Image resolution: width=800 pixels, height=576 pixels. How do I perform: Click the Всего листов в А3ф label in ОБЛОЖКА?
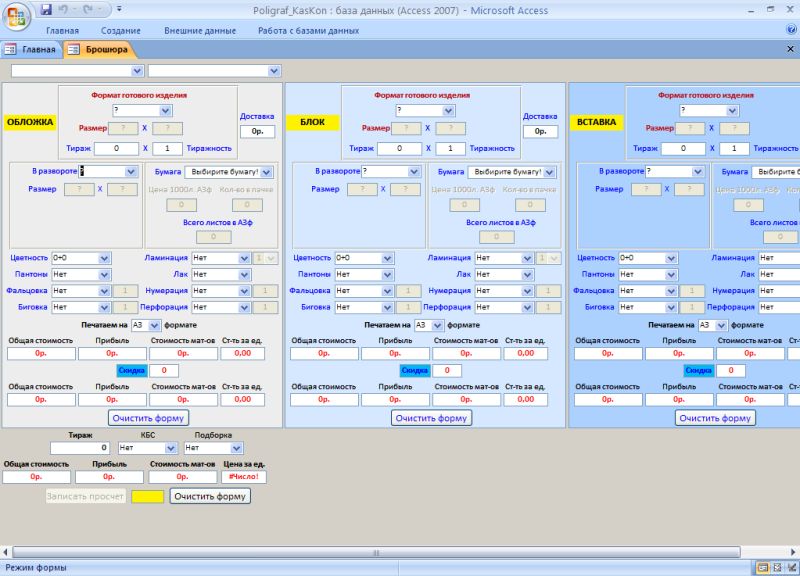point(218,222)
